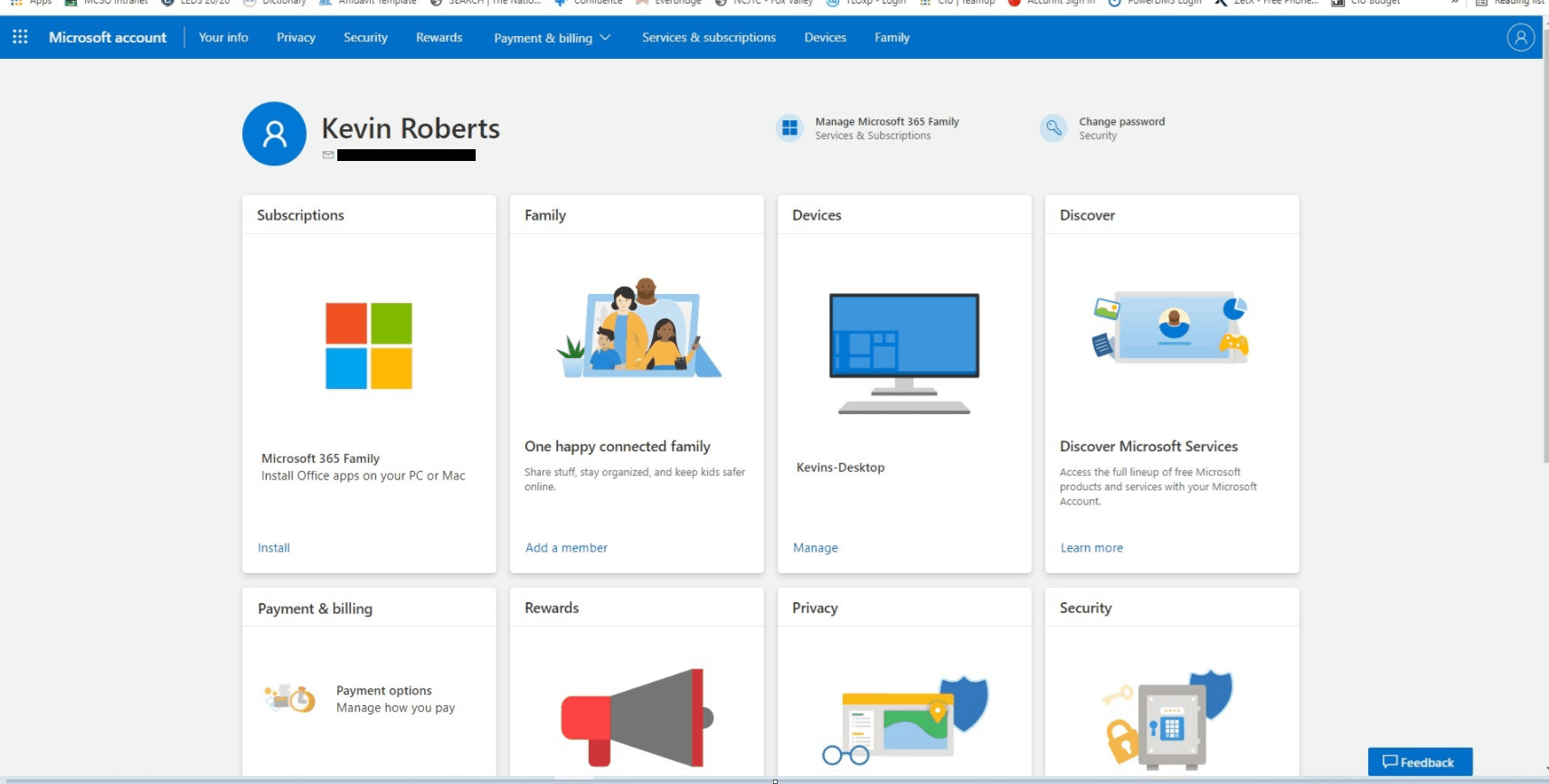Open the Subscriptions card heading
Viewport: 1549px width, 784px height.
tap(300, 215)
